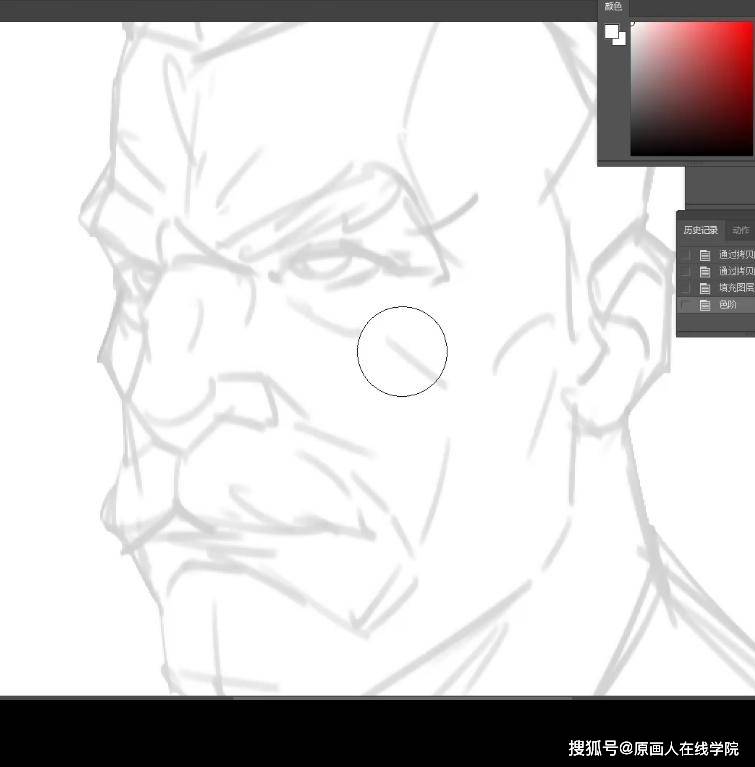Set history brush source for 色阶
Viewport: 755px width, 767px height.
click(686, 305)
